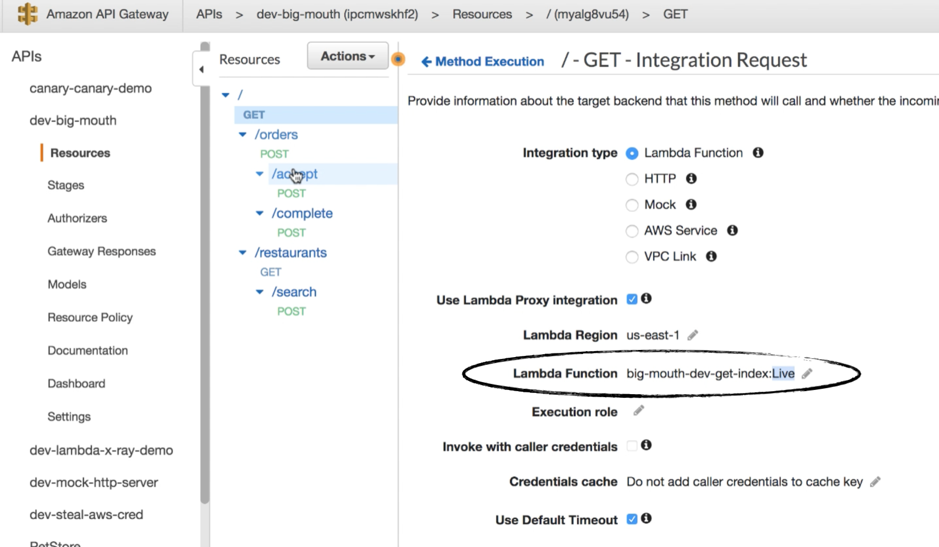Select the /complete resource

tap(302, 213)
